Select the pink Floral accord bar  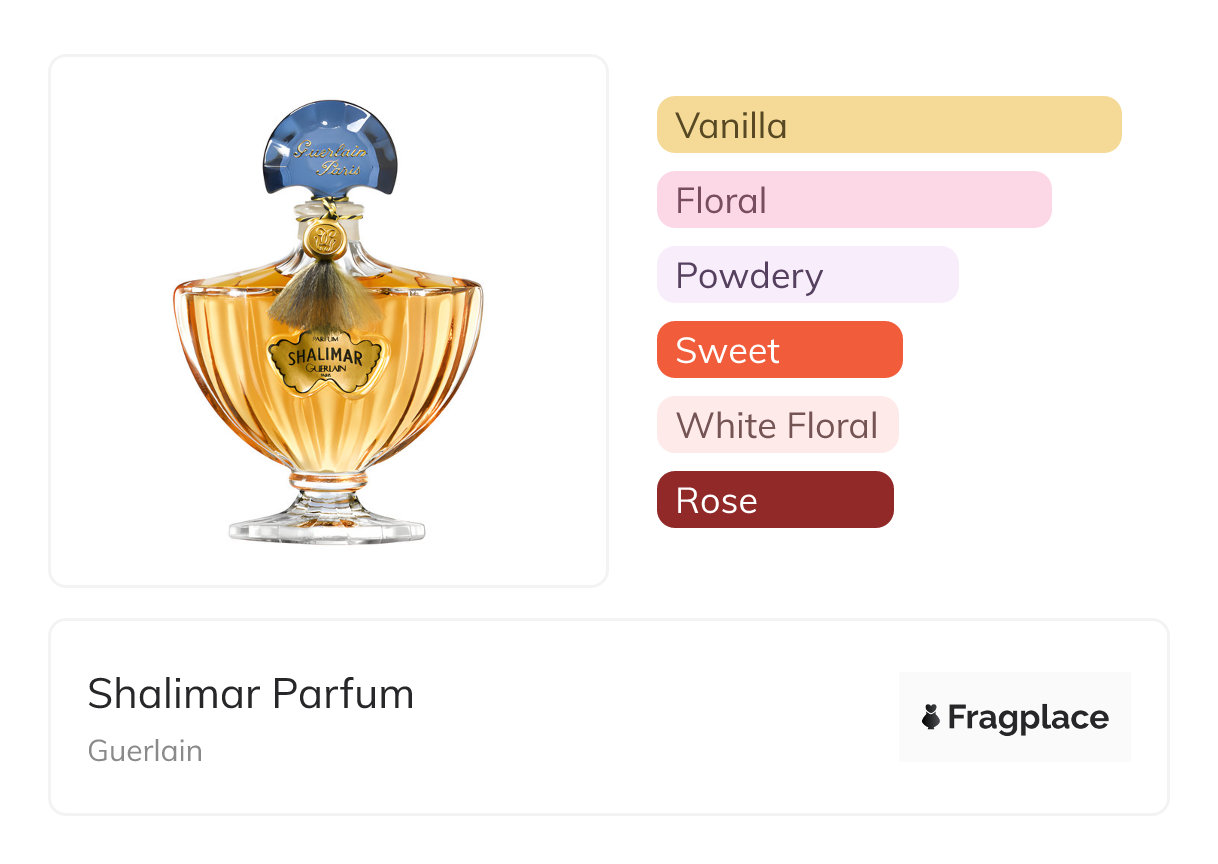(x=853, y=200)
